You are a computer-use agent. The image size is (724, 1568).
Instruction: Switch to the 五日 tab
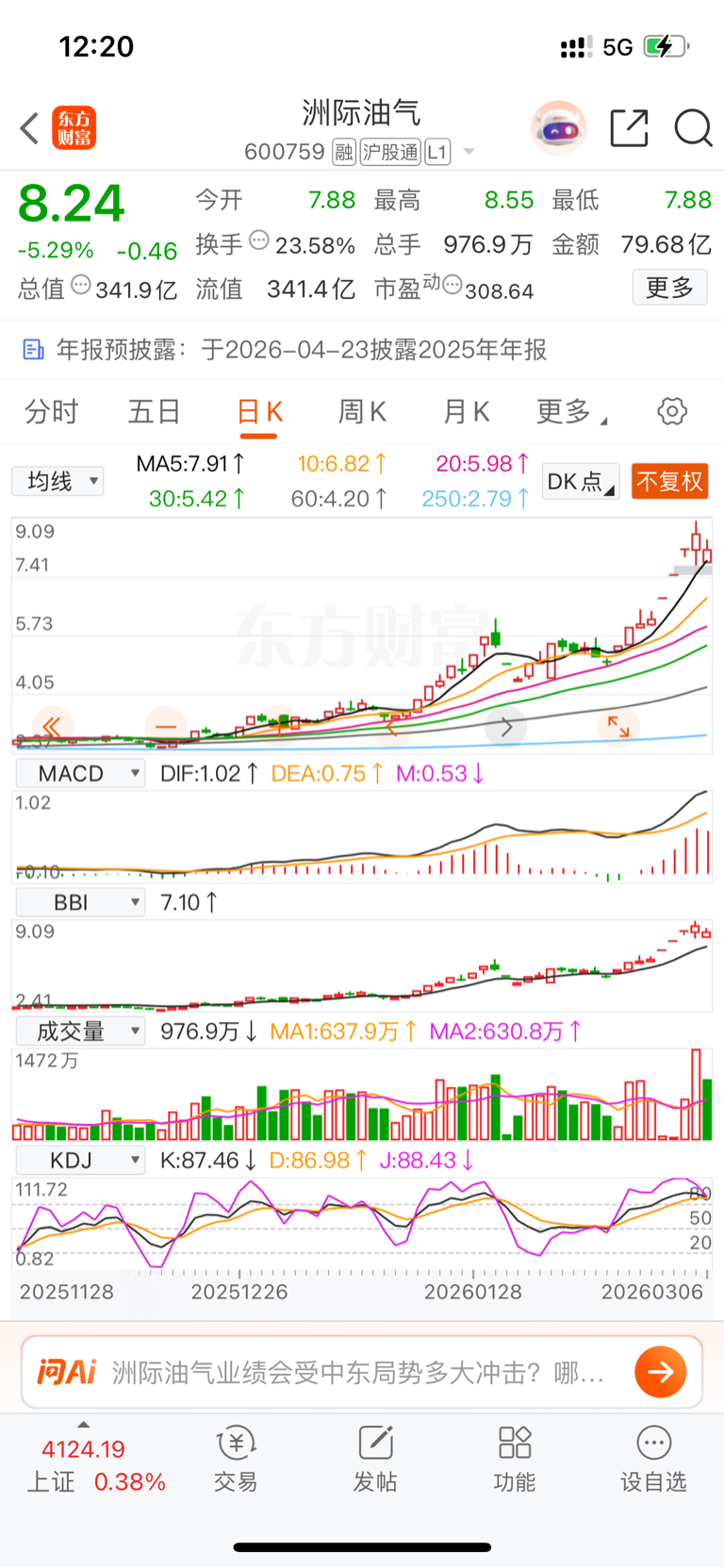pyautogui.click(x=155, y=412)
